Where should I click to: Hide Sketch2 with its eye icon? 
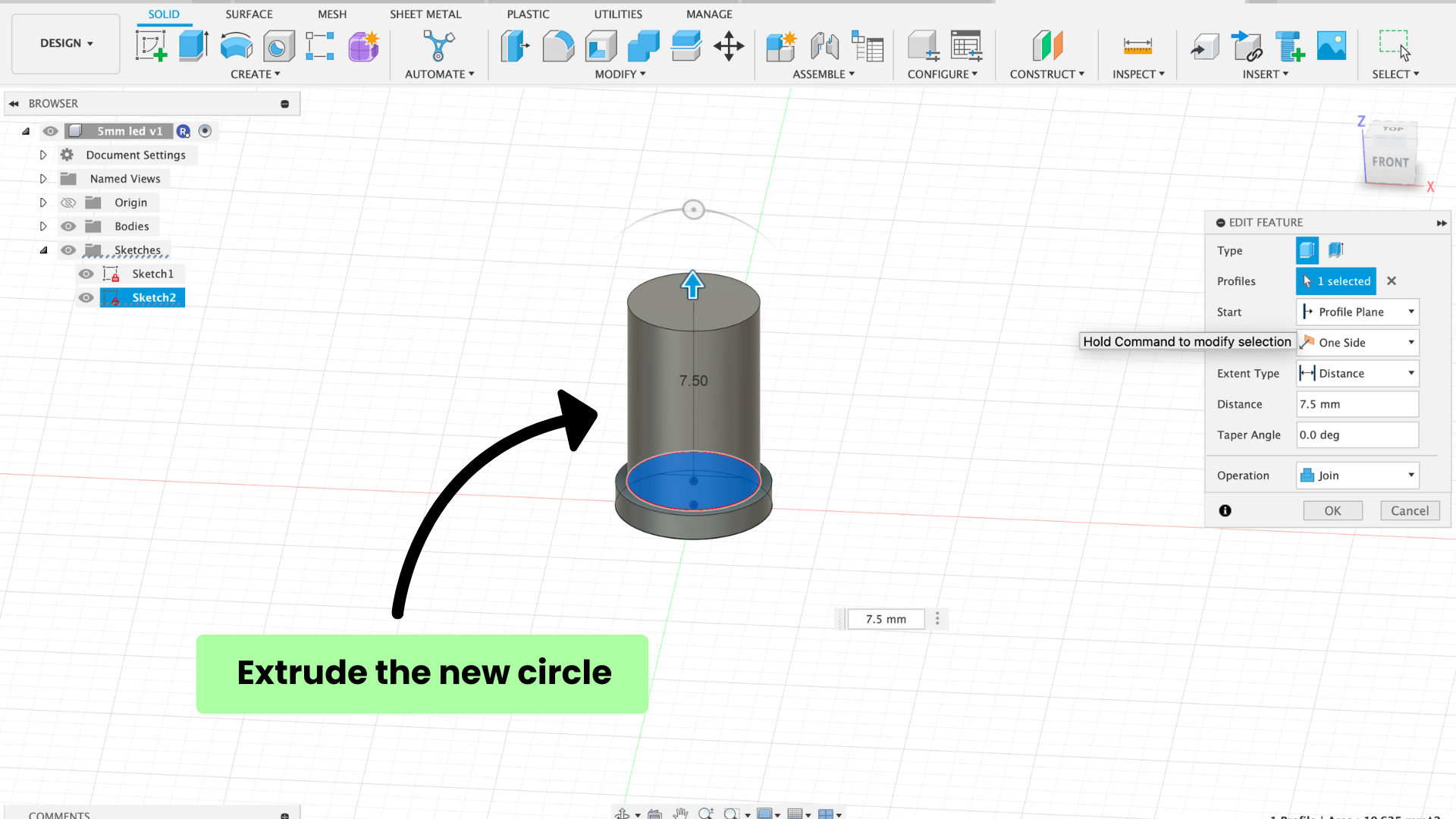pos(86,298)
